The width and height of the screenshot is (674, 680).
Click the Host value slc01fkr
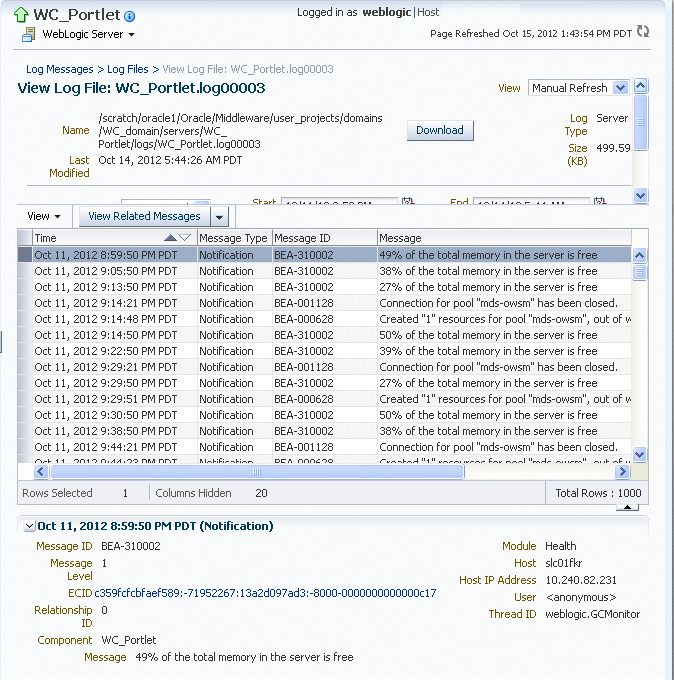[x=563, y=563]
